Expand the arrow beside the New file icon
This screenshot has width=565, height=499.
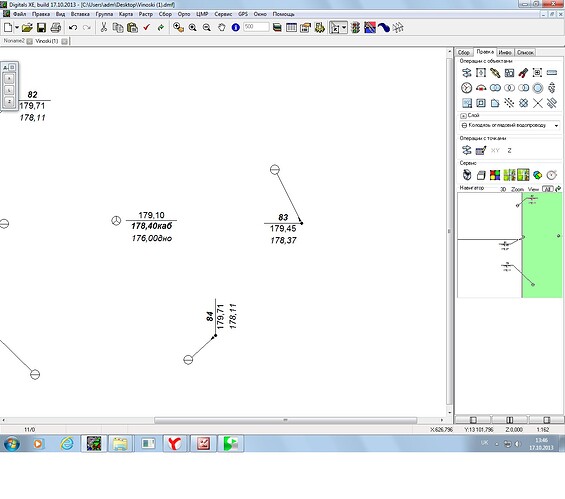[x=17, y=28]
